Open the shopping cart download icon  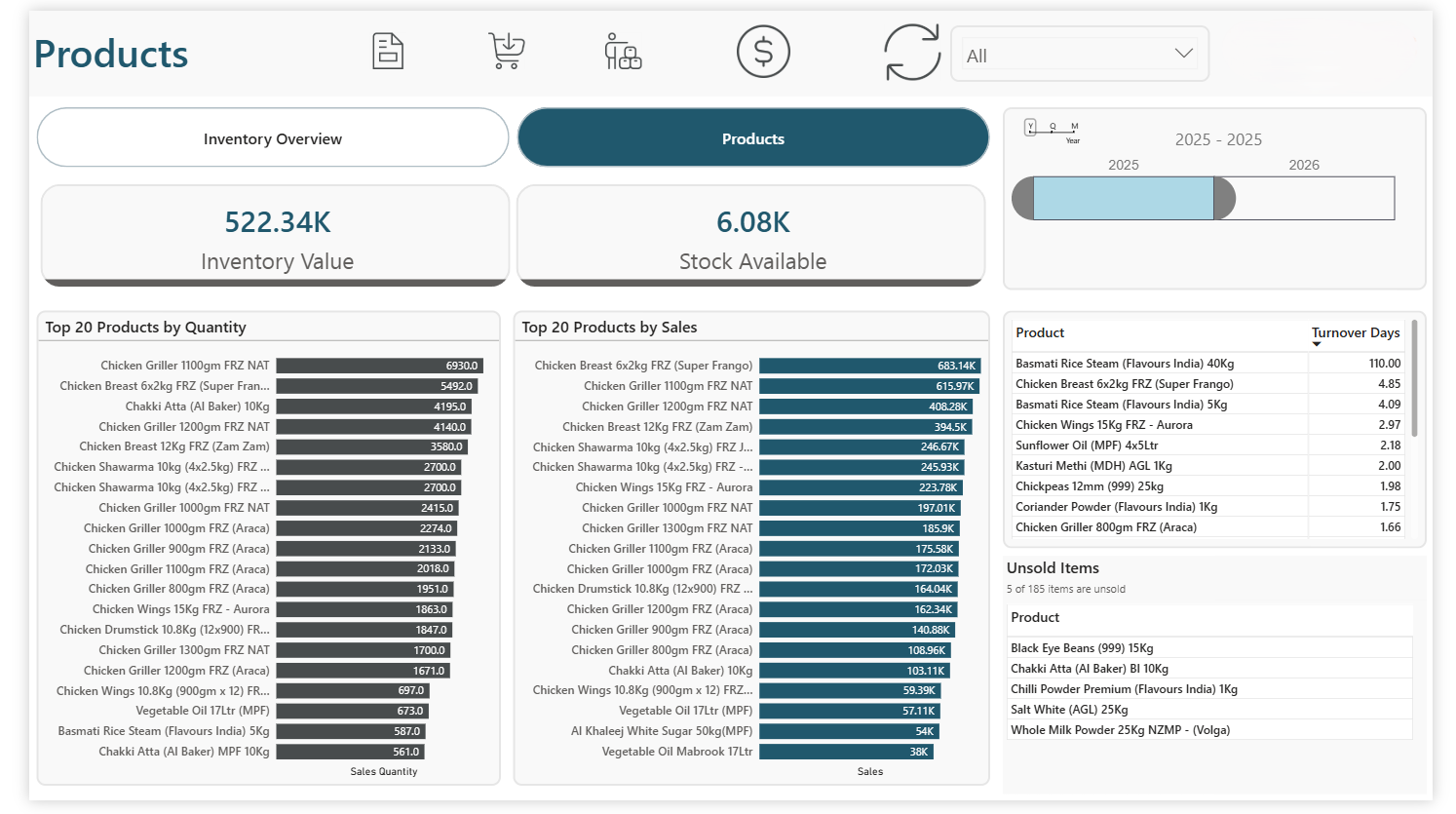pos(506,52)
